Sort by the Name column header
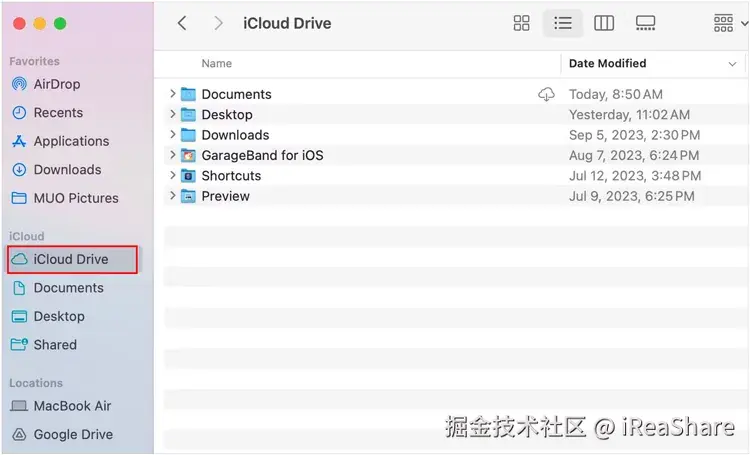Viewport: 750px width, 455px height. (x=217, y=64)
